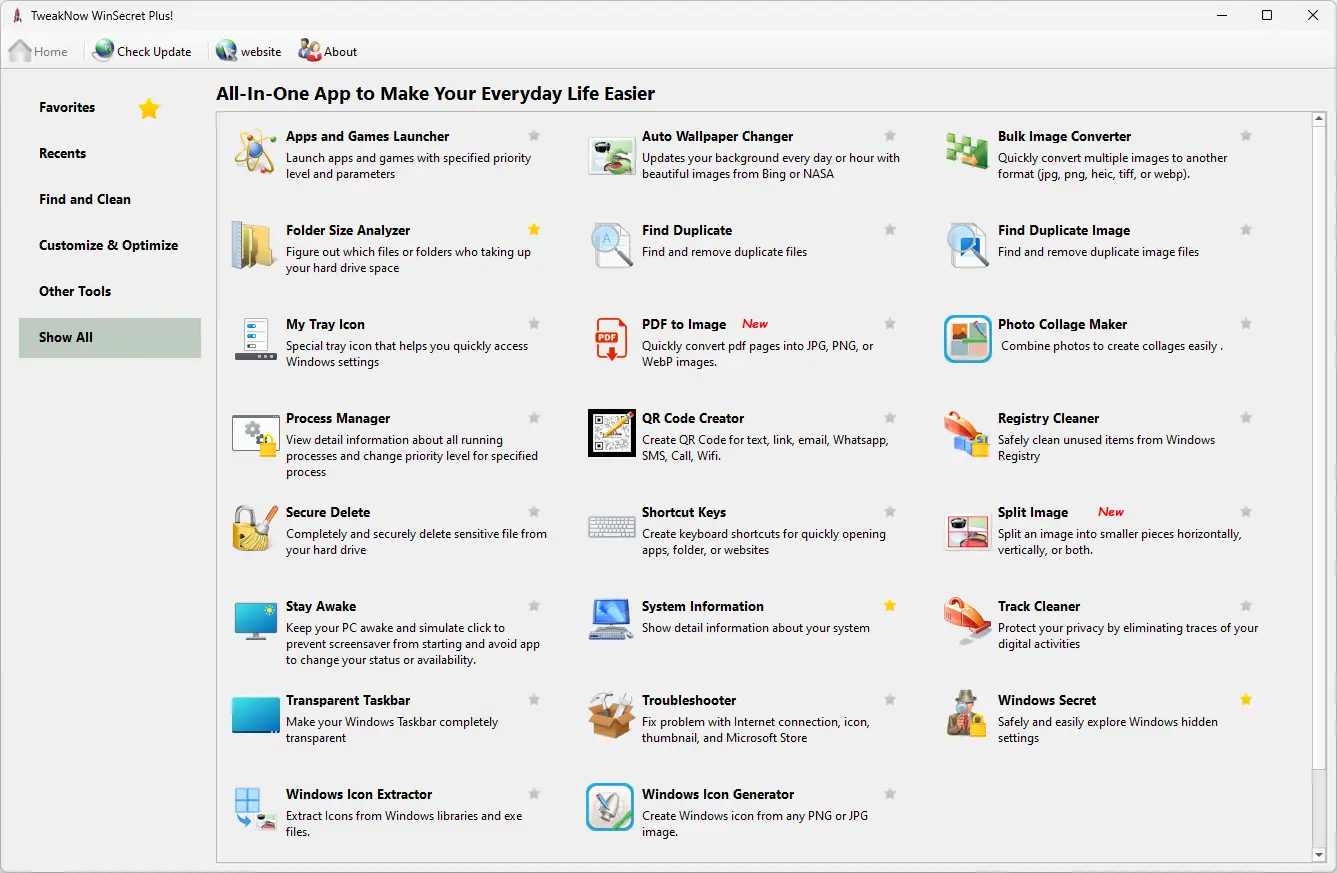Viewport: 1337px width, 873px height.
Task: Launch the Photo Collage Maker icon
Action: 967,339
